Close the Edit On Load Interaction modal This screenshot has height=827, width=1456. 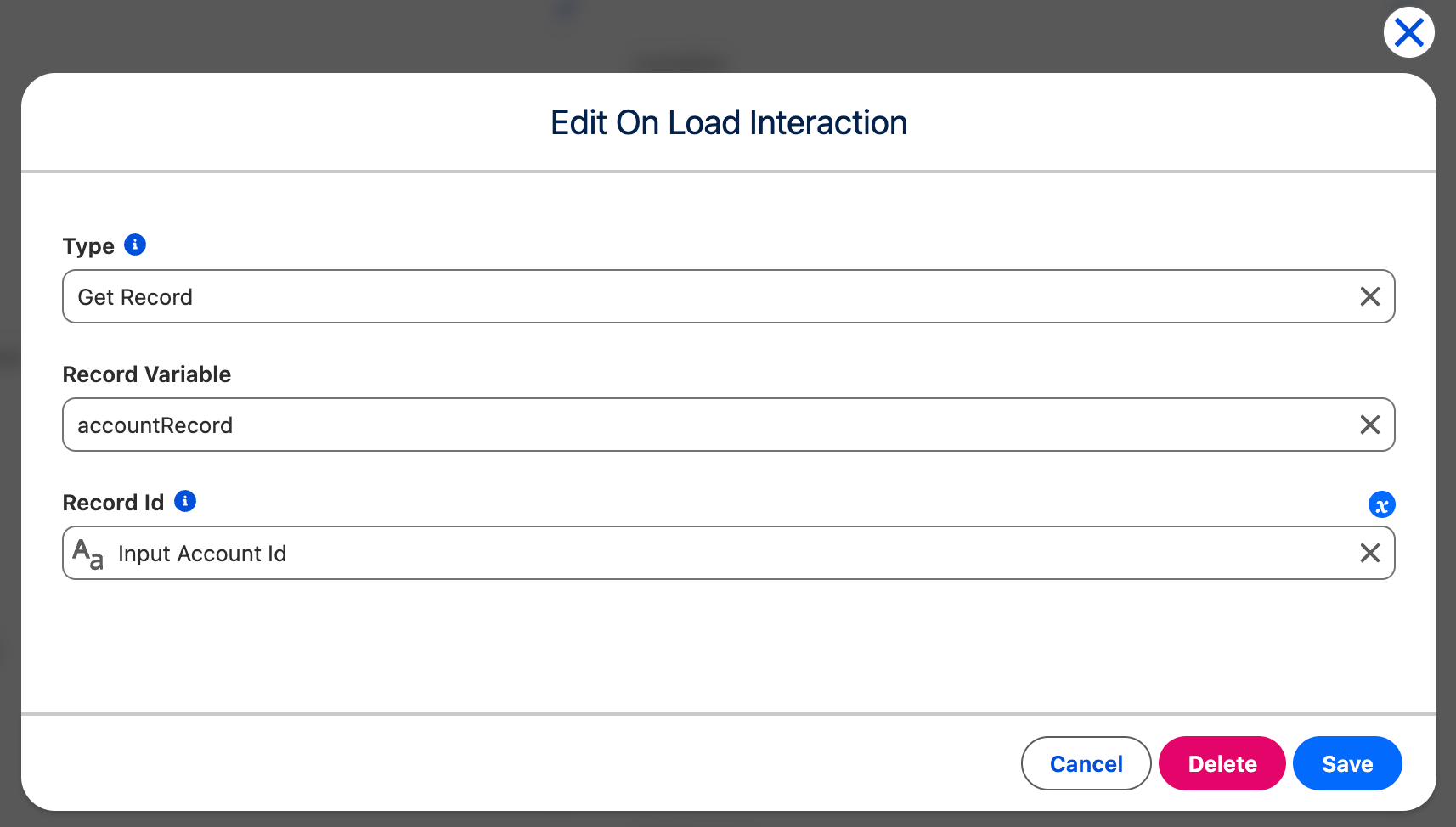coord(1408,33)
